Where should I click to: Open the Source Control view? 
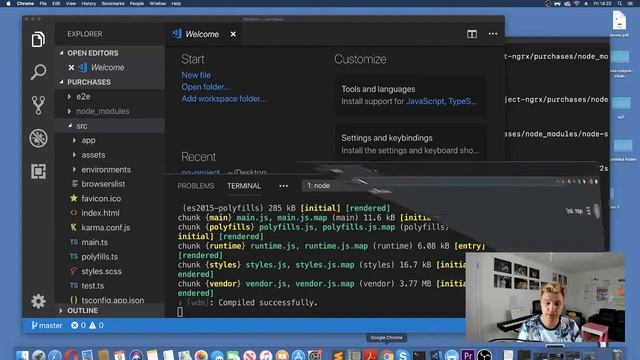point(38,105)
